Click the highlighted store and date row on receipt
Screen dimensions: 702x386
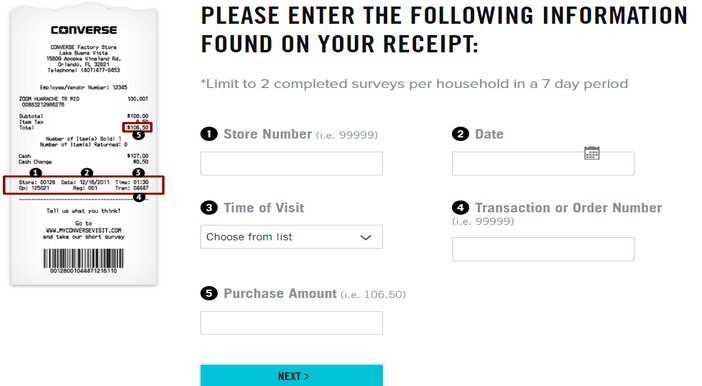point(84,185)
